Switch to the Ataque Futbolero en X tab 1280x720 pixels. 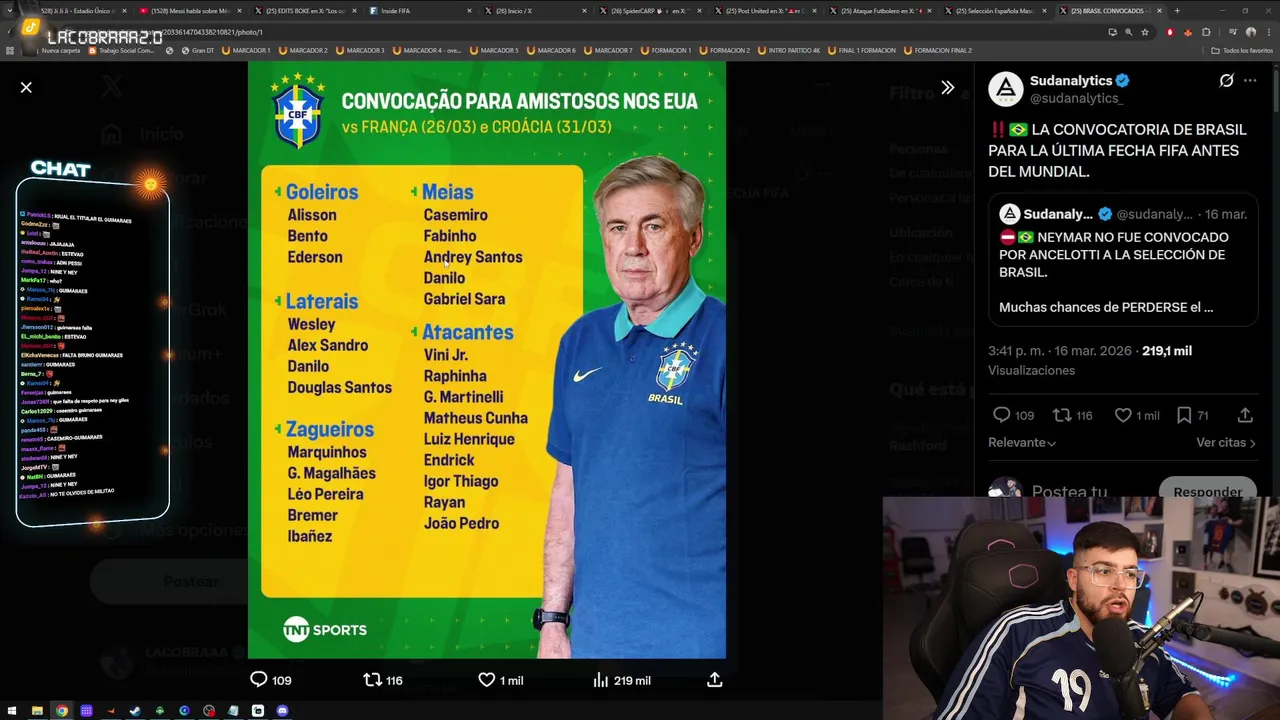[x=883, y=11]
